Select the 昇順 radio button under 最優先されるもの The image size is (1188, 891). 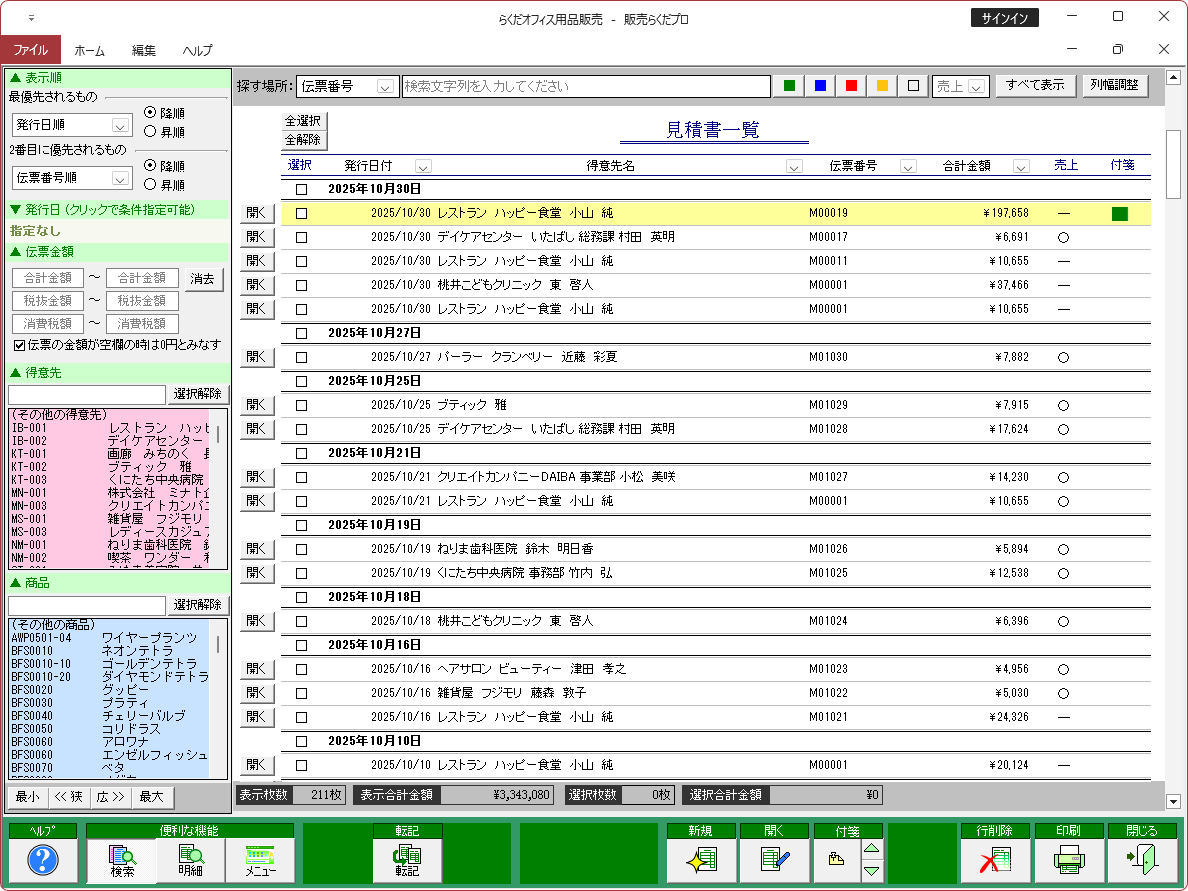(150, 131)
